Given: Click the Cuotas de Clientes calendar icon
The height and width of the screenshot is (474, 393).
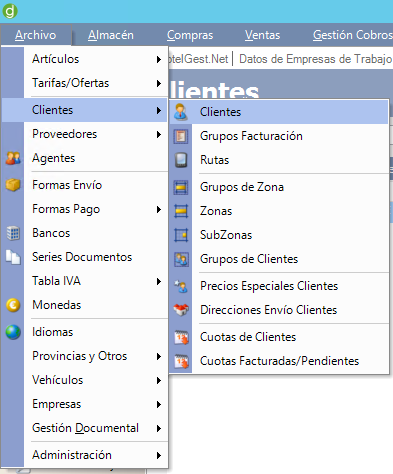Looking at the screenshot, I should coord(181,337).
